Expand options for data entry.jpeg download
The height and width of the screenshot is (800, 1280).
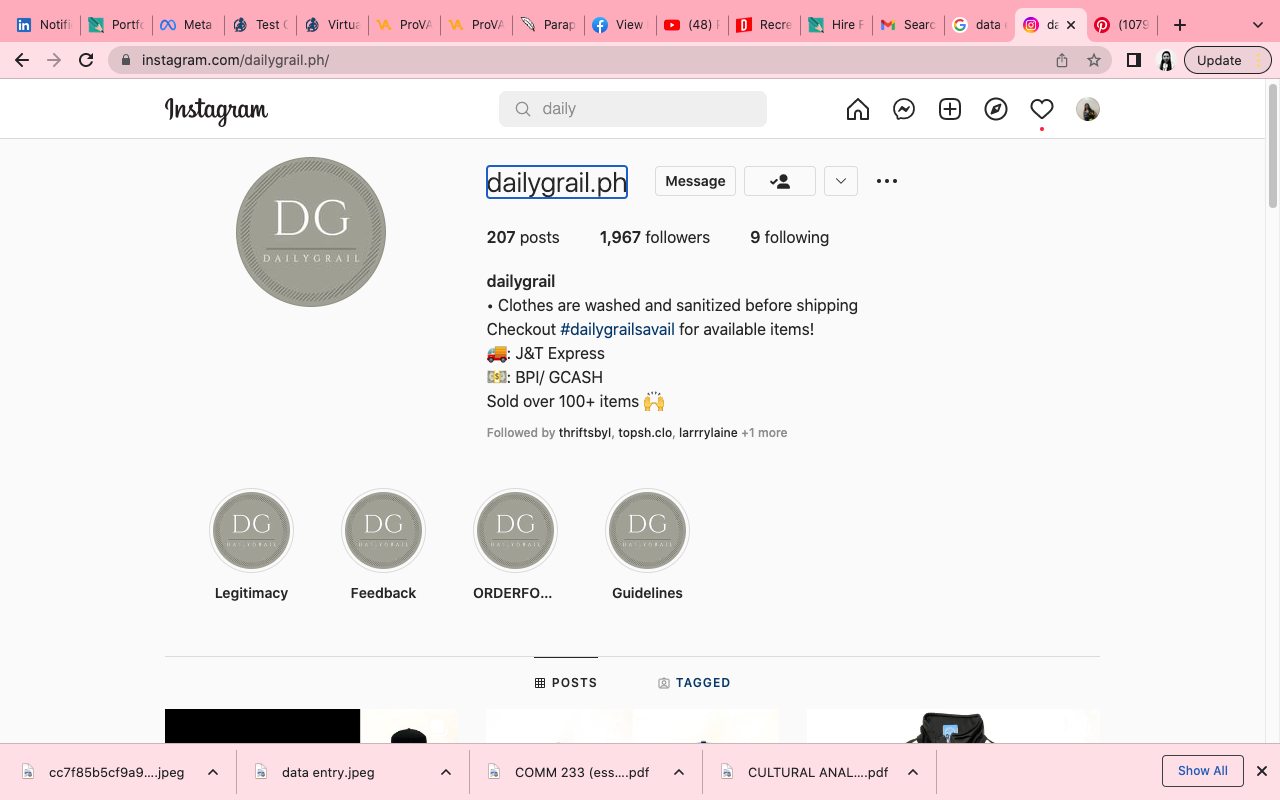coord(446,772)
